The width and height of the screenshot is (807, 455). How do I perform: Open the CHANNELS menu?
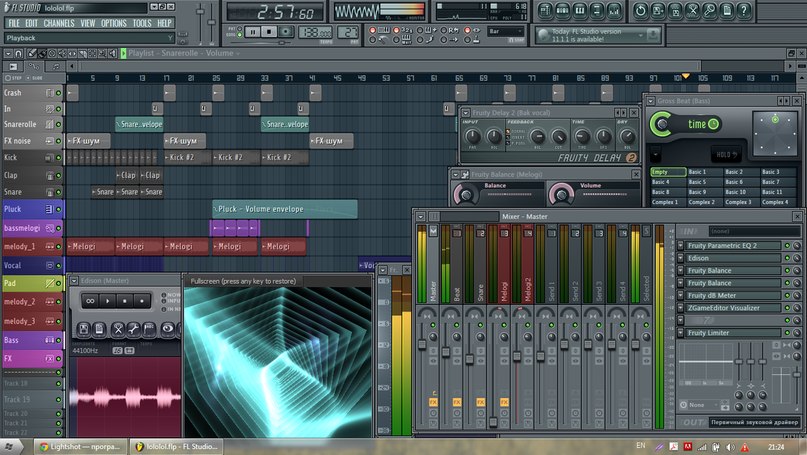59,23
